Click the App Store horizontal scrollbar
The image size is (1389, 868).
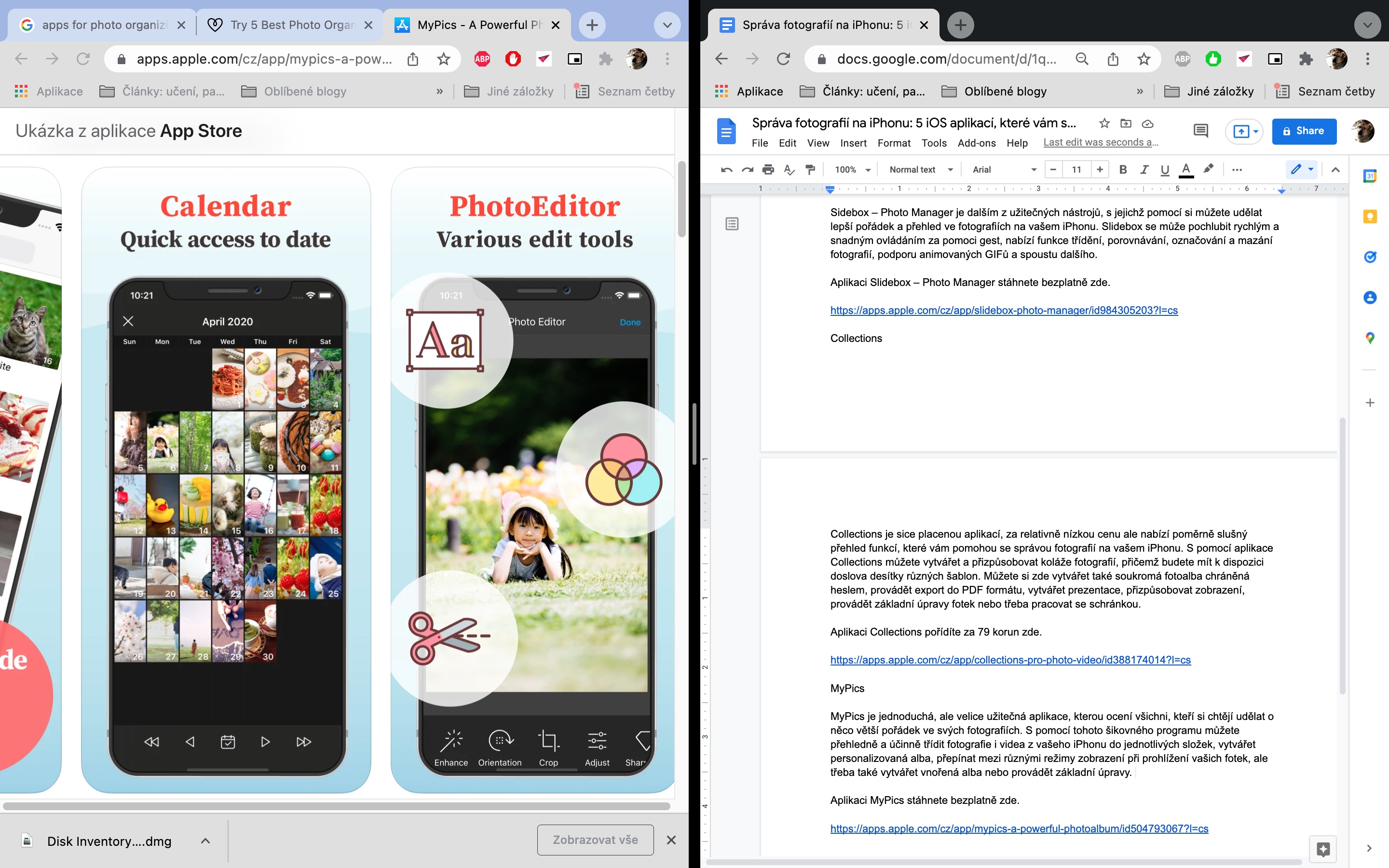pos(336,806)
